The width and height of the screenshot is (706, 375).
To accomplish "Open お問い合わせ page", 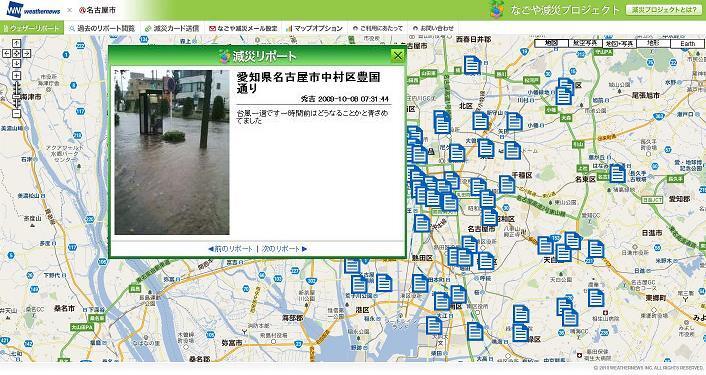I will click(434, 28).
